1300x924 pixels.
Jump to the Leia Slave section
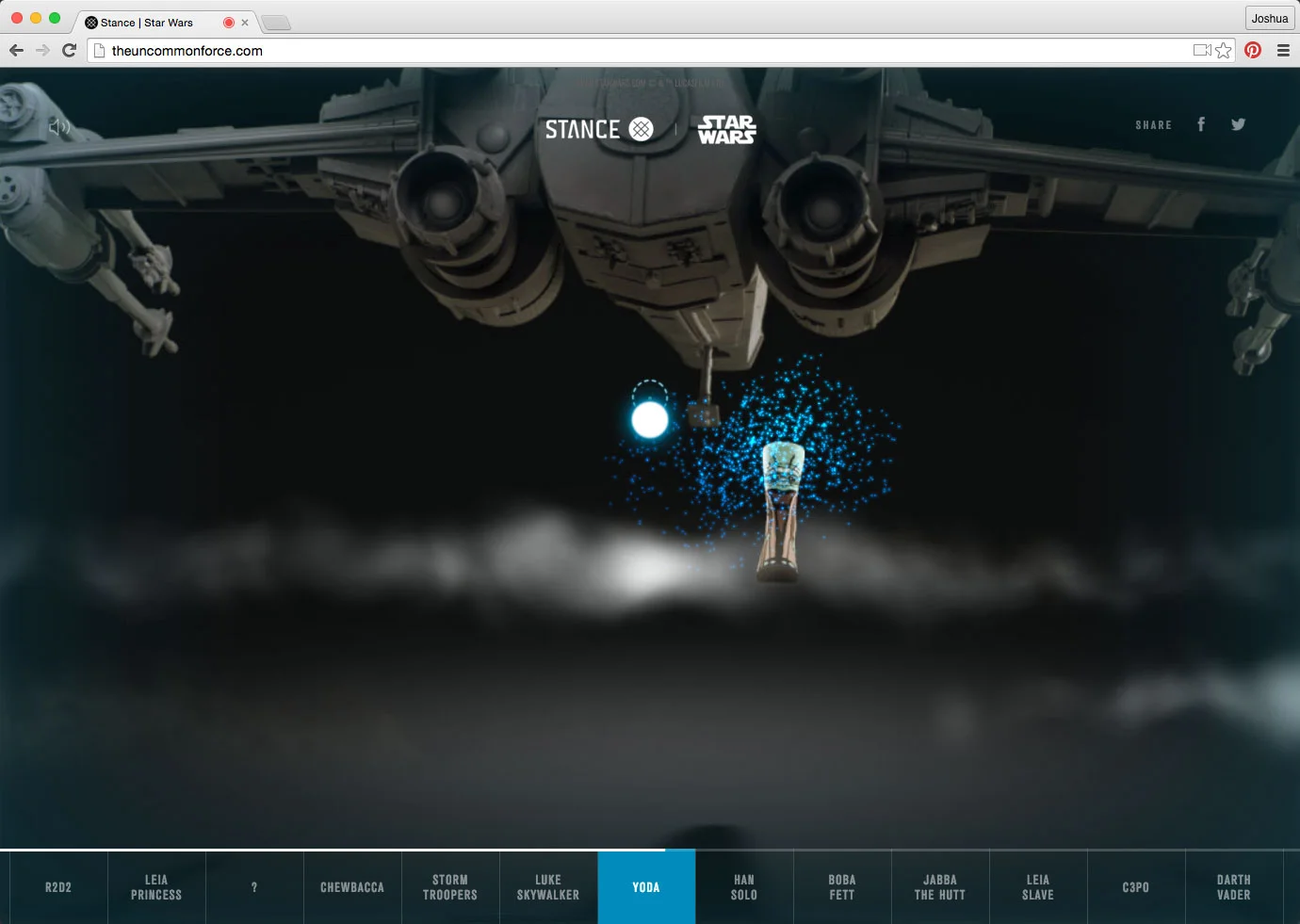point(1038,887)
